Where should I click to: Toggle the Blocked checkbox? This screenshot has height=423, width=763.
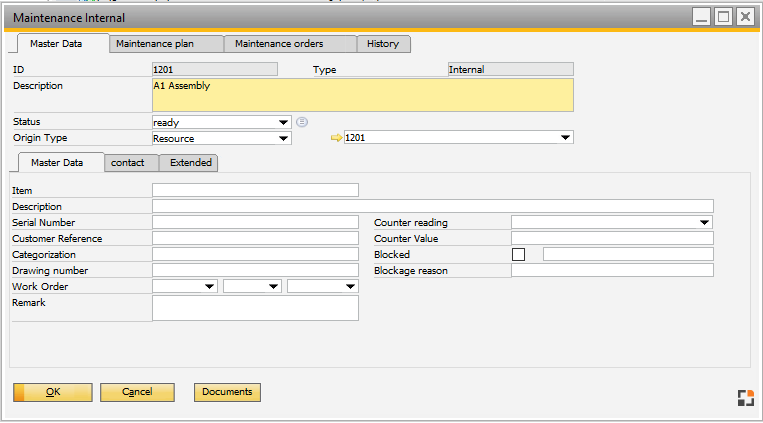(518, 255)
